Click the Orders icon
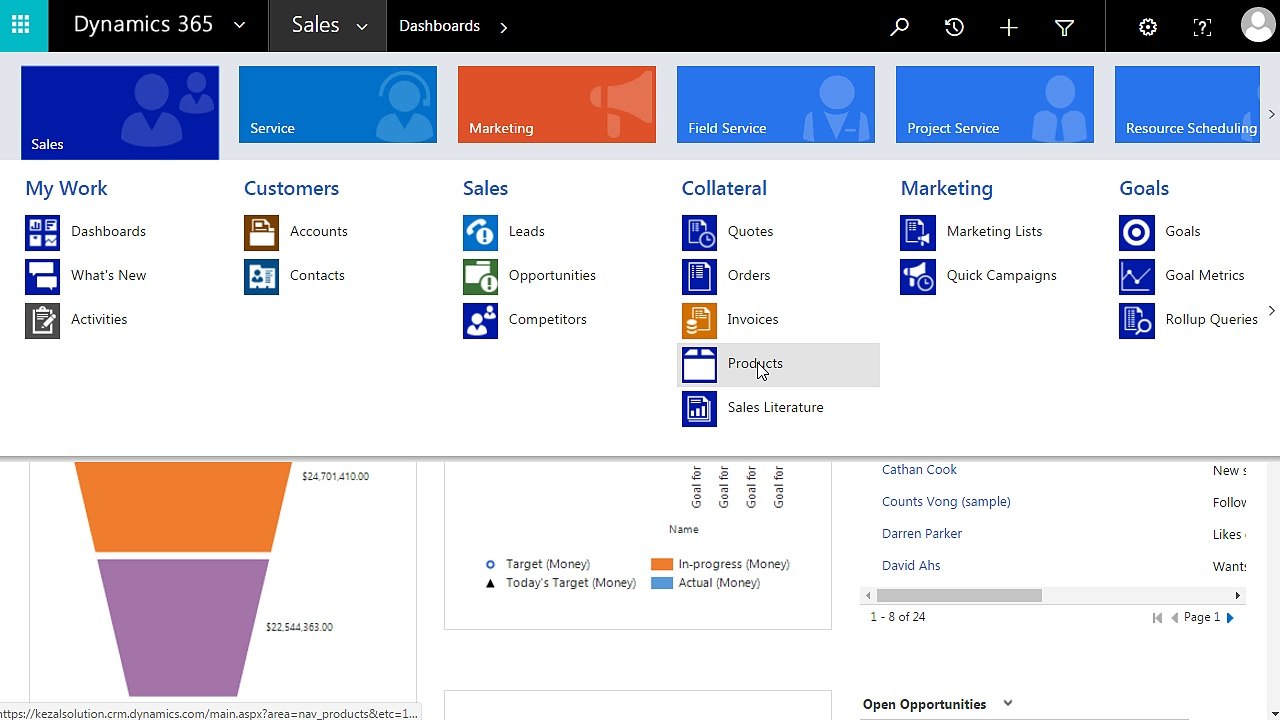1280x720 pixels. pos(699,276)
